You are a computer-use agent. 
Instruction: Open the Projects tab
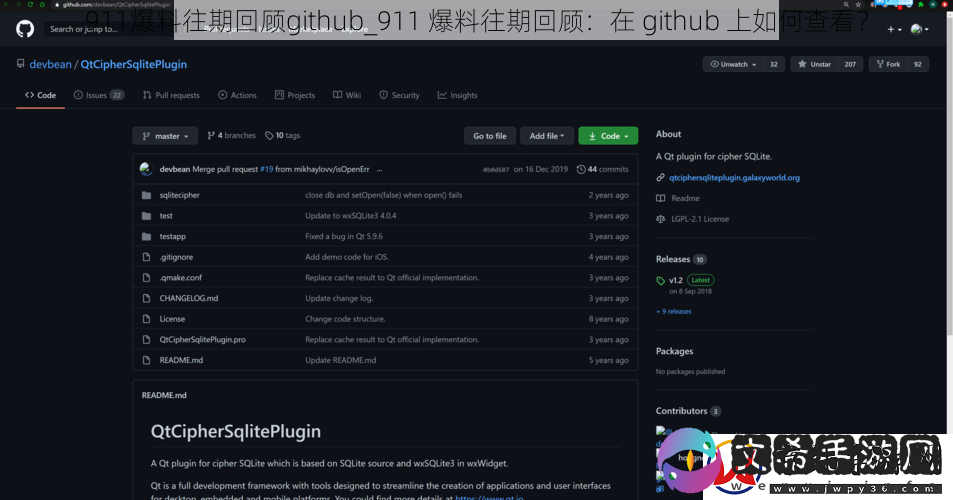295,95
